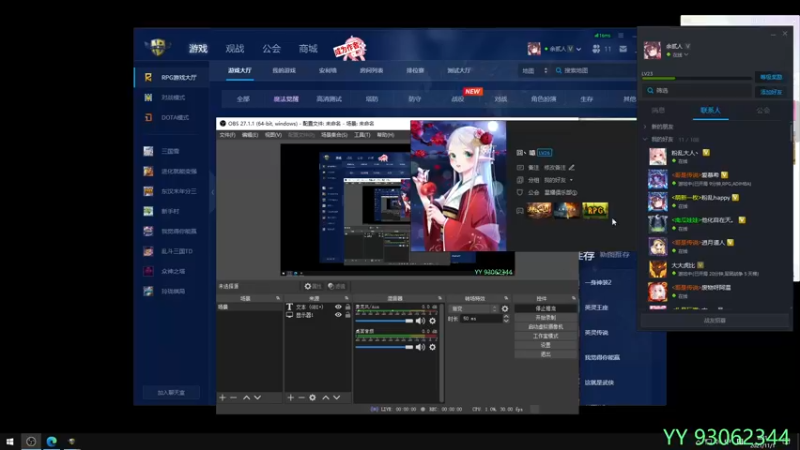800x450 pixels.
Task: Open source properties gear below sources list
Action: (313, 397)
